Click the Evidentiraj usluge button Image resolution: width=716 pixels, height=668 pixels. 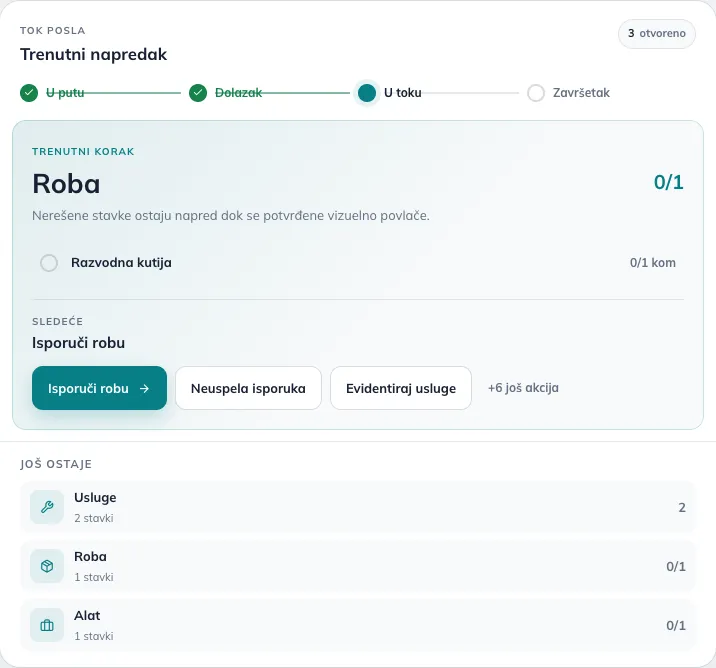[x=401, y=388]
